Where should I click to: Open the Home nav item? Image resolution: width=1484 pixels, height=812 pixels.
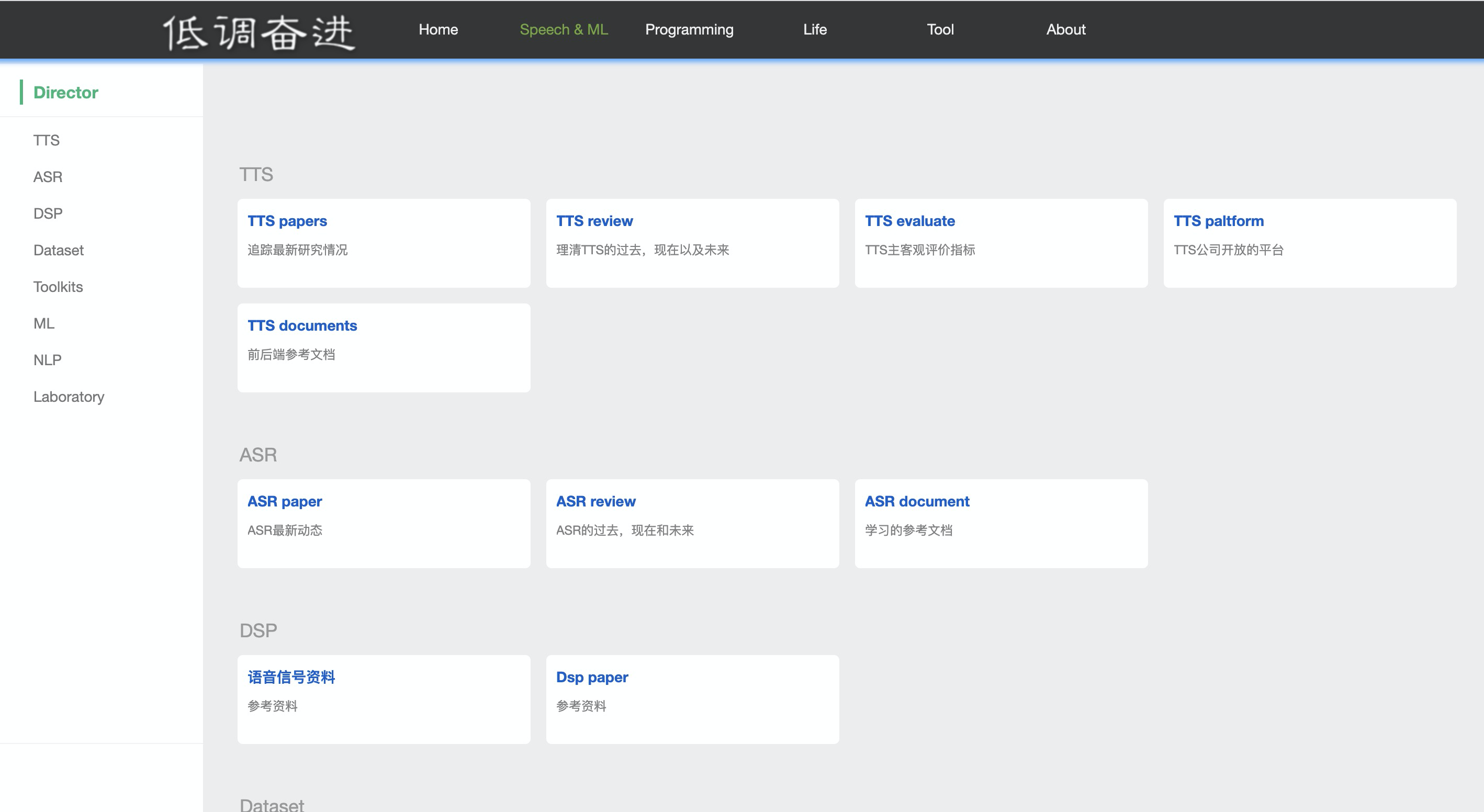point(438,29)
